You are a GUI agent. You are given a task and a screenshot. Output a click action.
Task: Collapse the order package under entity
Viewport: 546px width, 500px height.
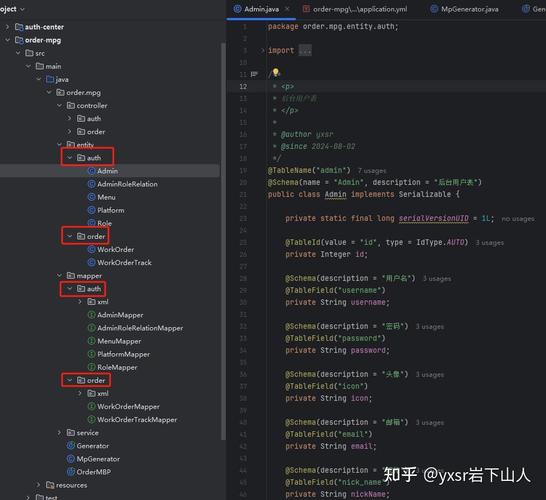click(70, 236)
